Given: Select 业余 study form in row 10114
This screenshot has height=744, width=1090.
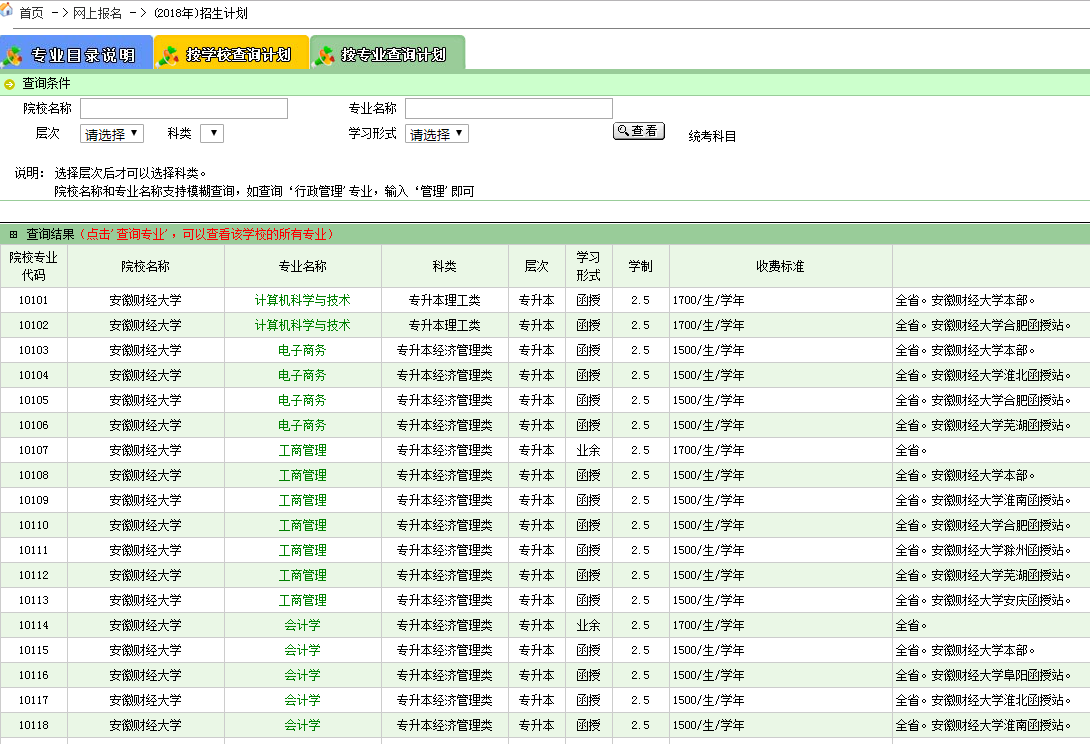Looking at the screenshot, I should pyautogui.click(x=588, y=626).
